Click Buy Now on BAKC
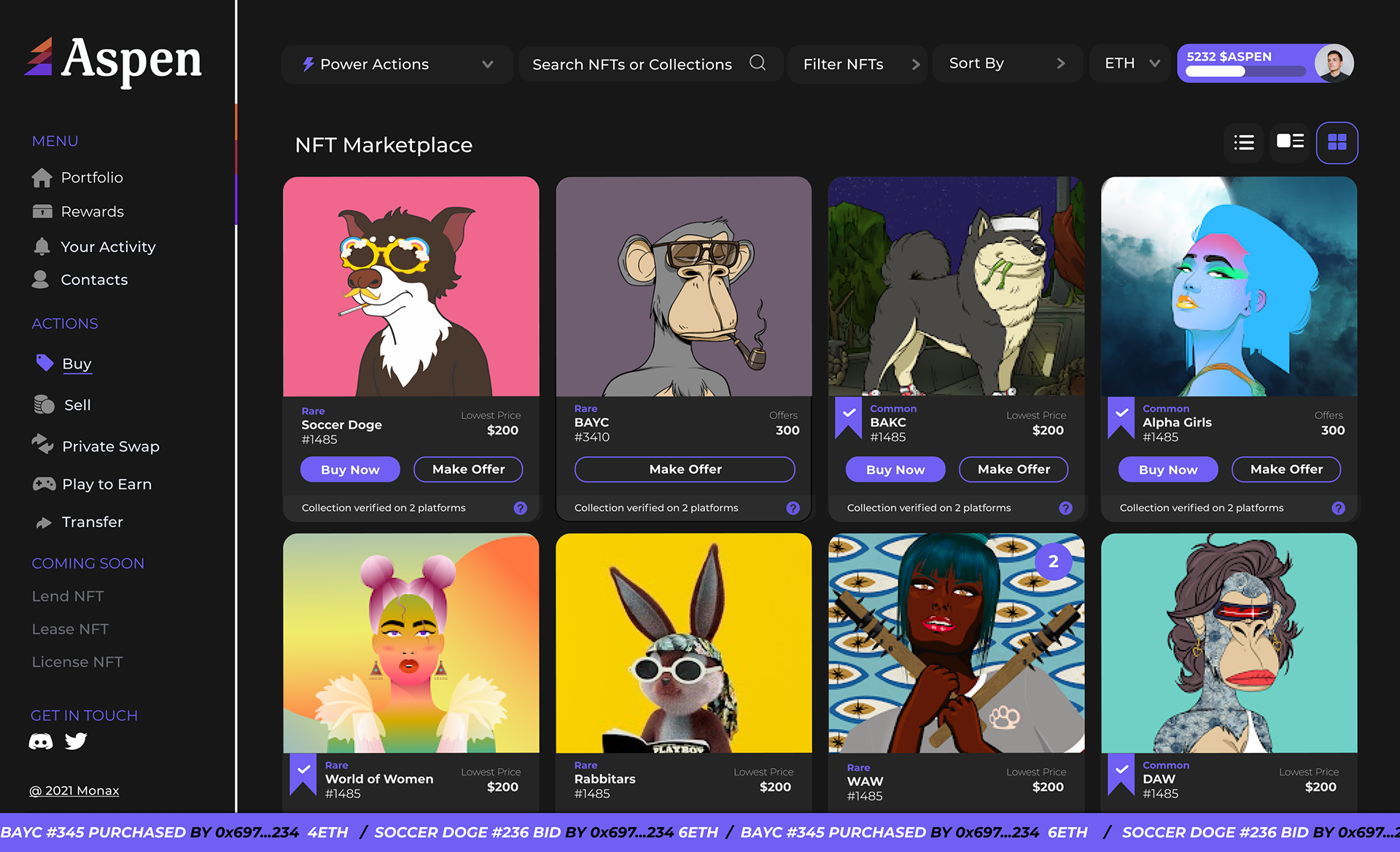This screenshot has height=852, width=1400. pyautogui.click(x=895, y=469)
